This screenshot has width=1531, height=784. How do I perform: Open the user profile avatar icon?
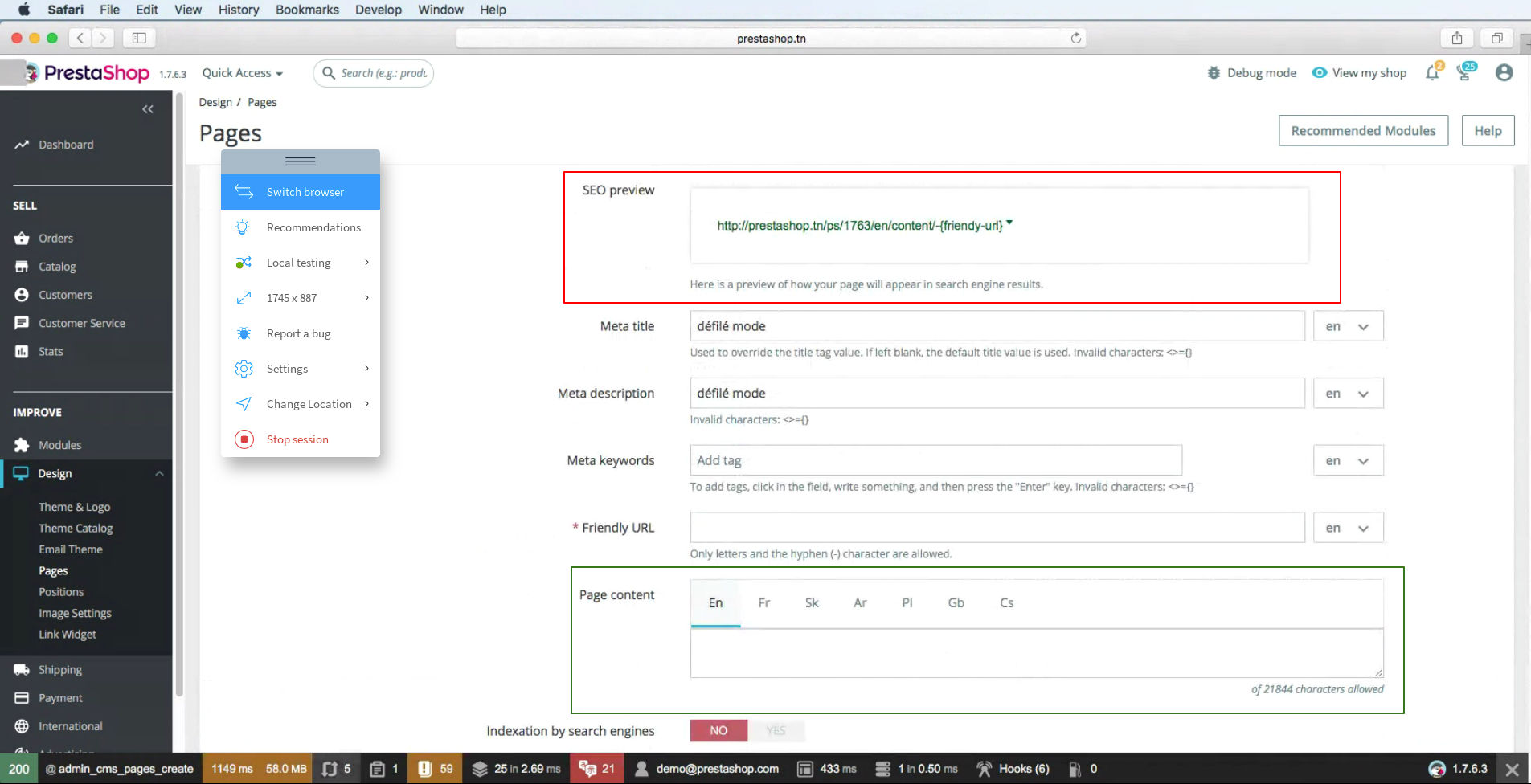(1504, 73)
